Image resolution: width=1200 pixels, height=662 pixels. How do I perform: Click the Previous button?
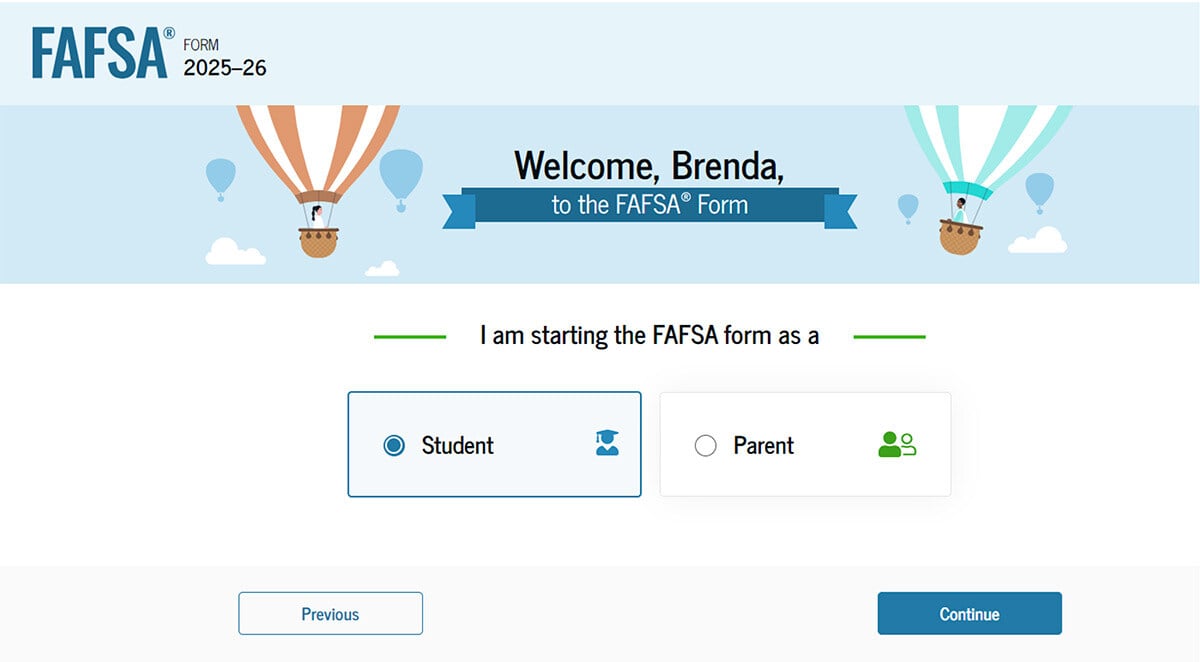[x=330, y=613]
